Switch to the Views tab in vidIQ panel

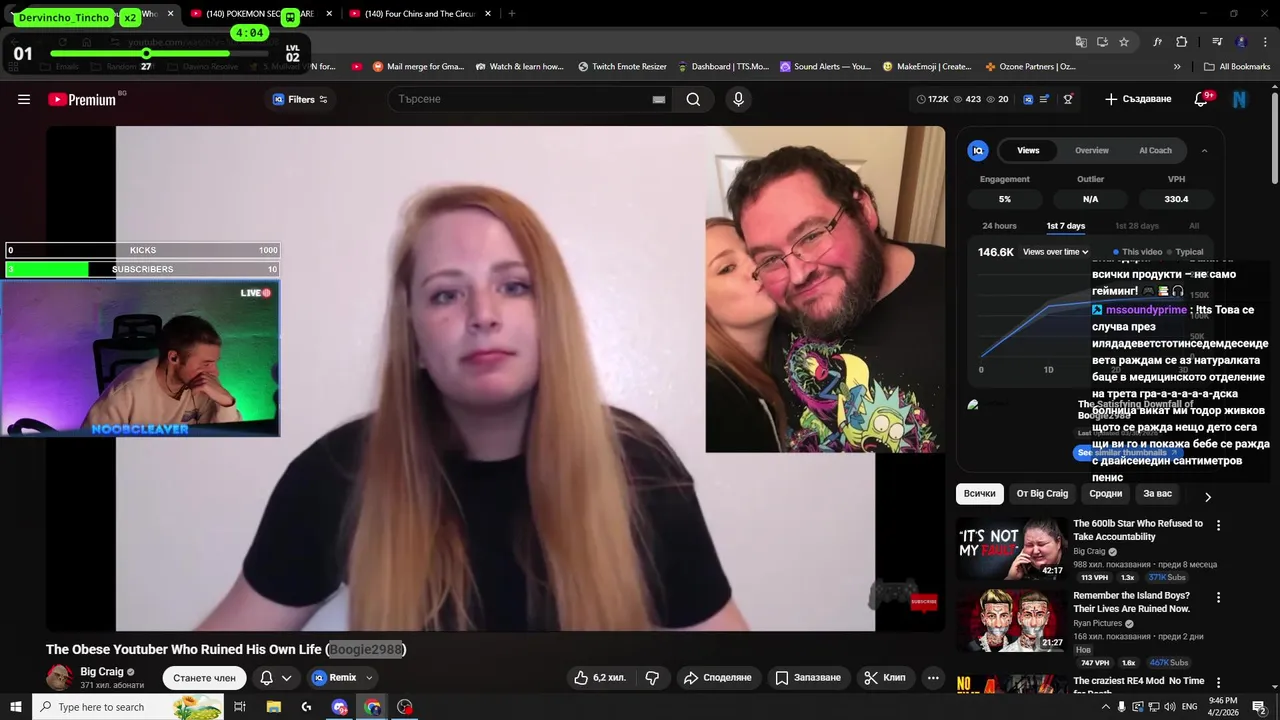(x=1028, y=150)
